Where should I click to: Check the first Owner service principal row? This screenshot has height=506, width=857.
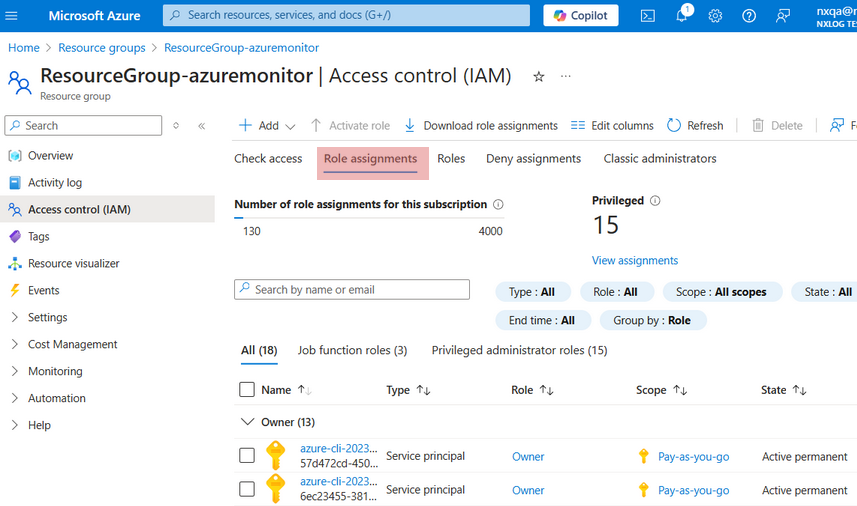[x=247, y=456]
